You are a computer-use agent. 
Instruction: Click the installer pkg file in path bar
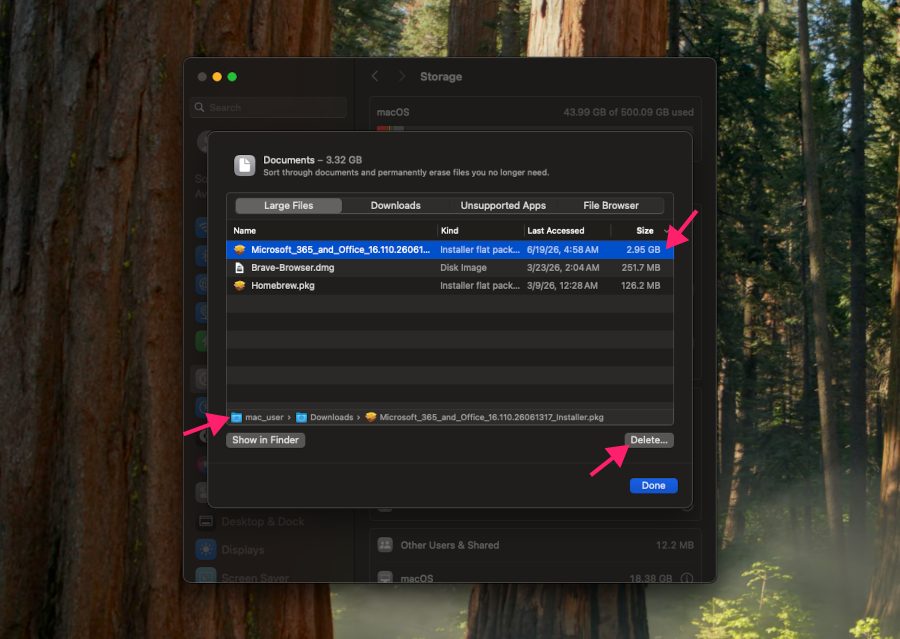(x=484, y=417)
